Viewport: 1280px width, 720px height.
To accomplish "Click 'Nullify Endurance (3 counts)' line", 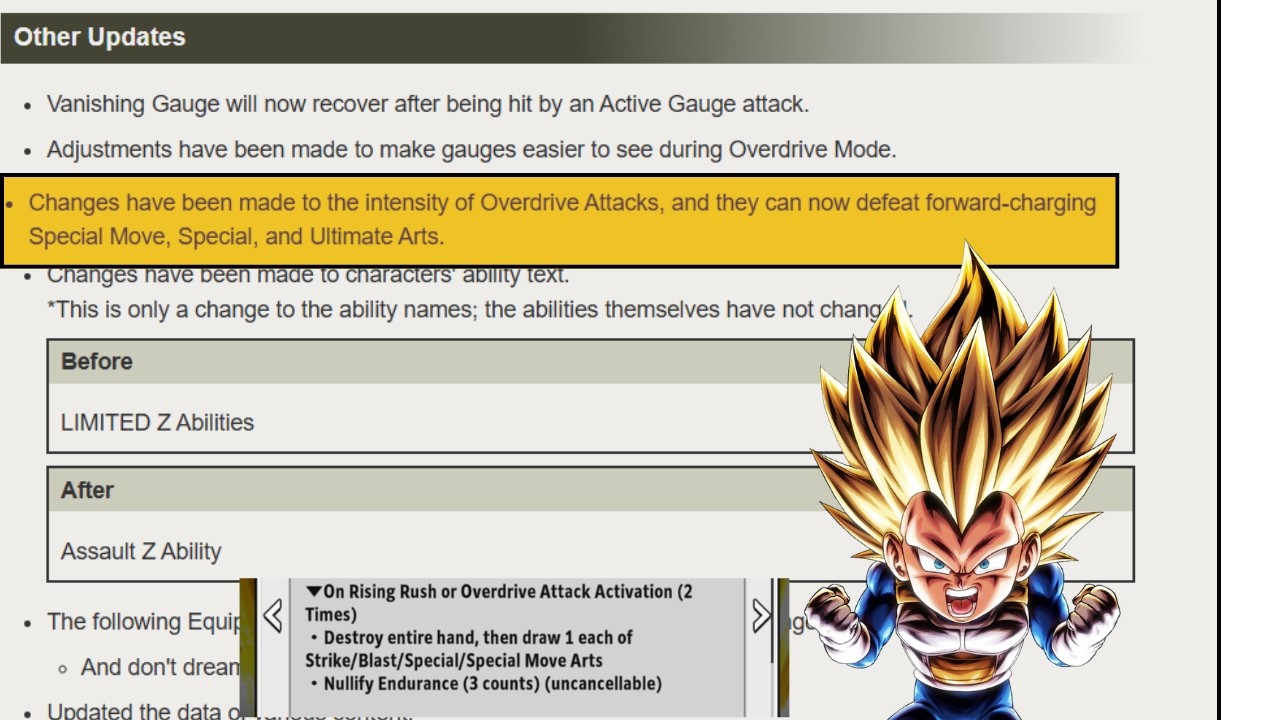I will [x=485, y=684].
